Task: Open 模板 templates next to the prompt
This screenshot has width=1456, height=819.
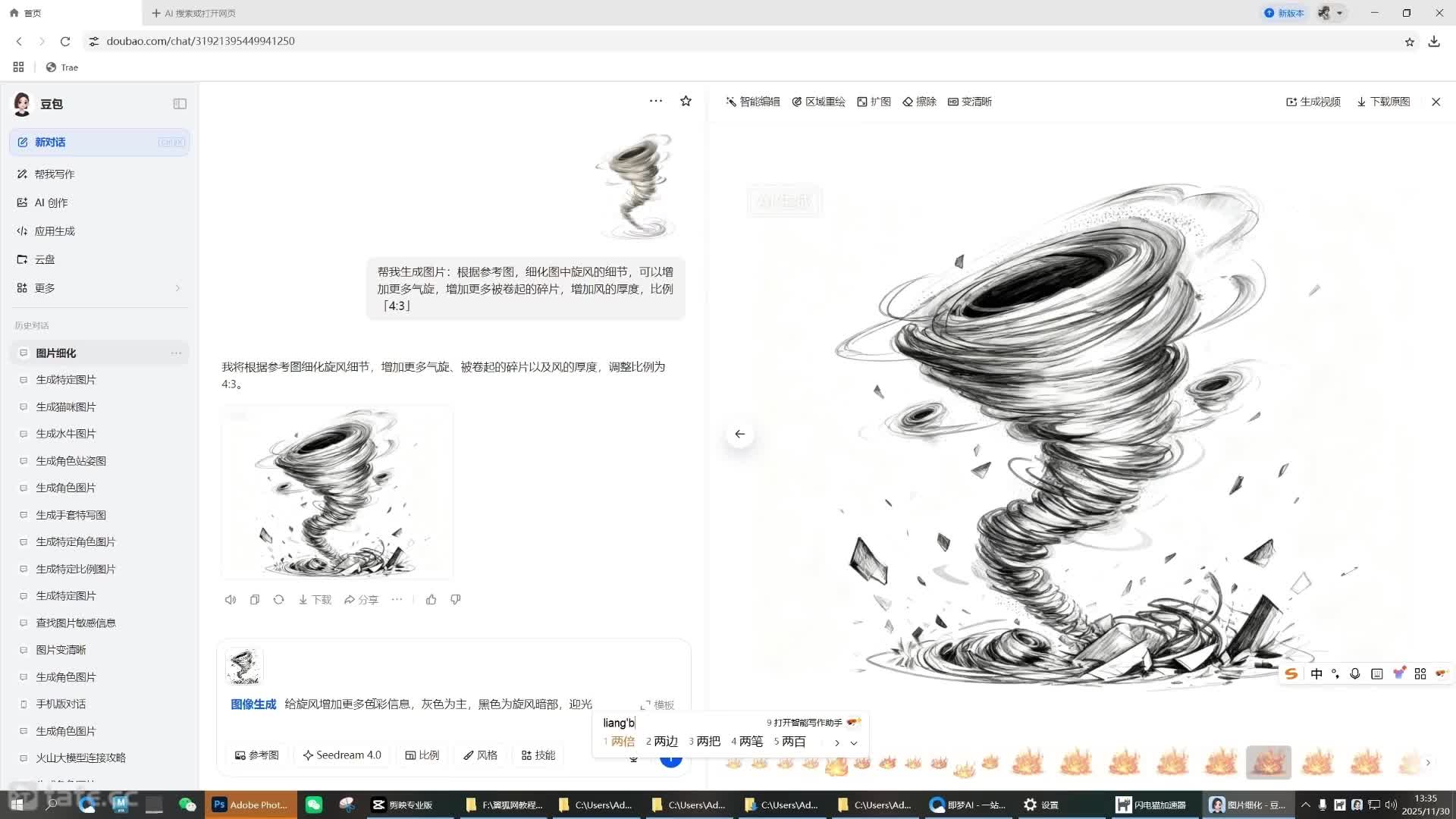Action: pos(658,704)
